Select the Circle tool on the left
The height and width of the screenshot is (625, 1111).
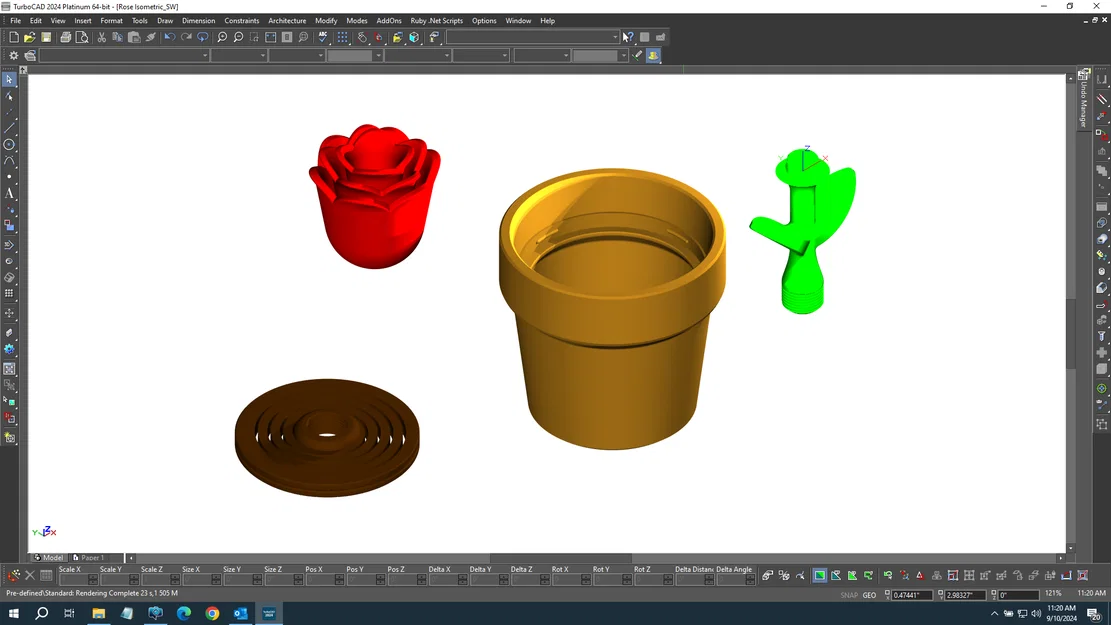point(10,144)
